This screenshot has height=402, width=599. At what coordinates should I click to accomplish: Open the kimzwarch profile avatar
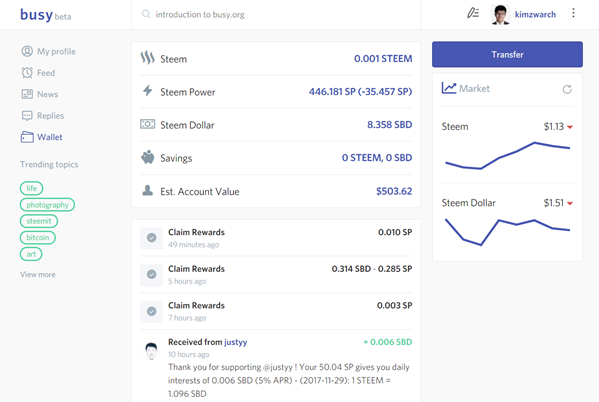(x=500, y=15)
